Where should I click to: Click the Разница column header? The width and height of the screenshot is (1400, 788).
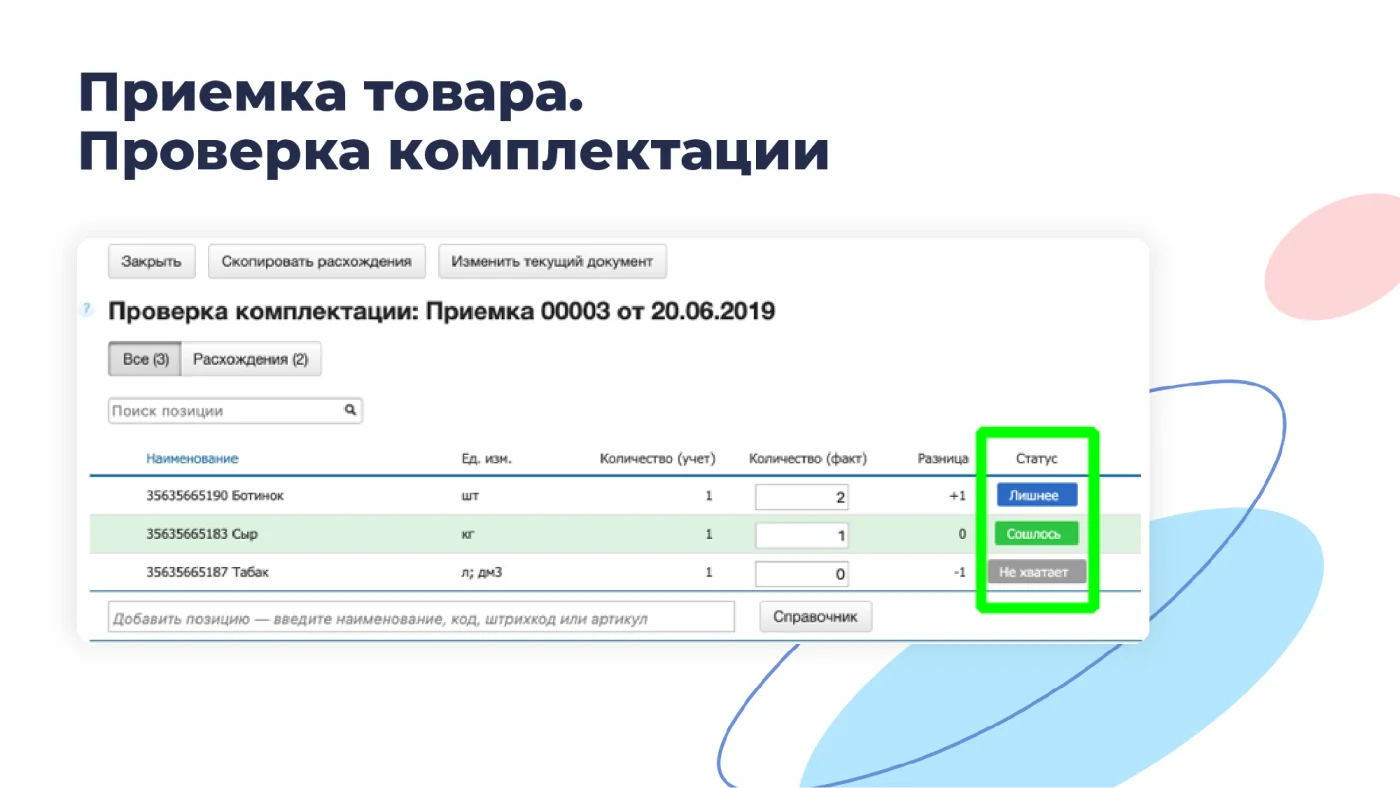point(943,459)
